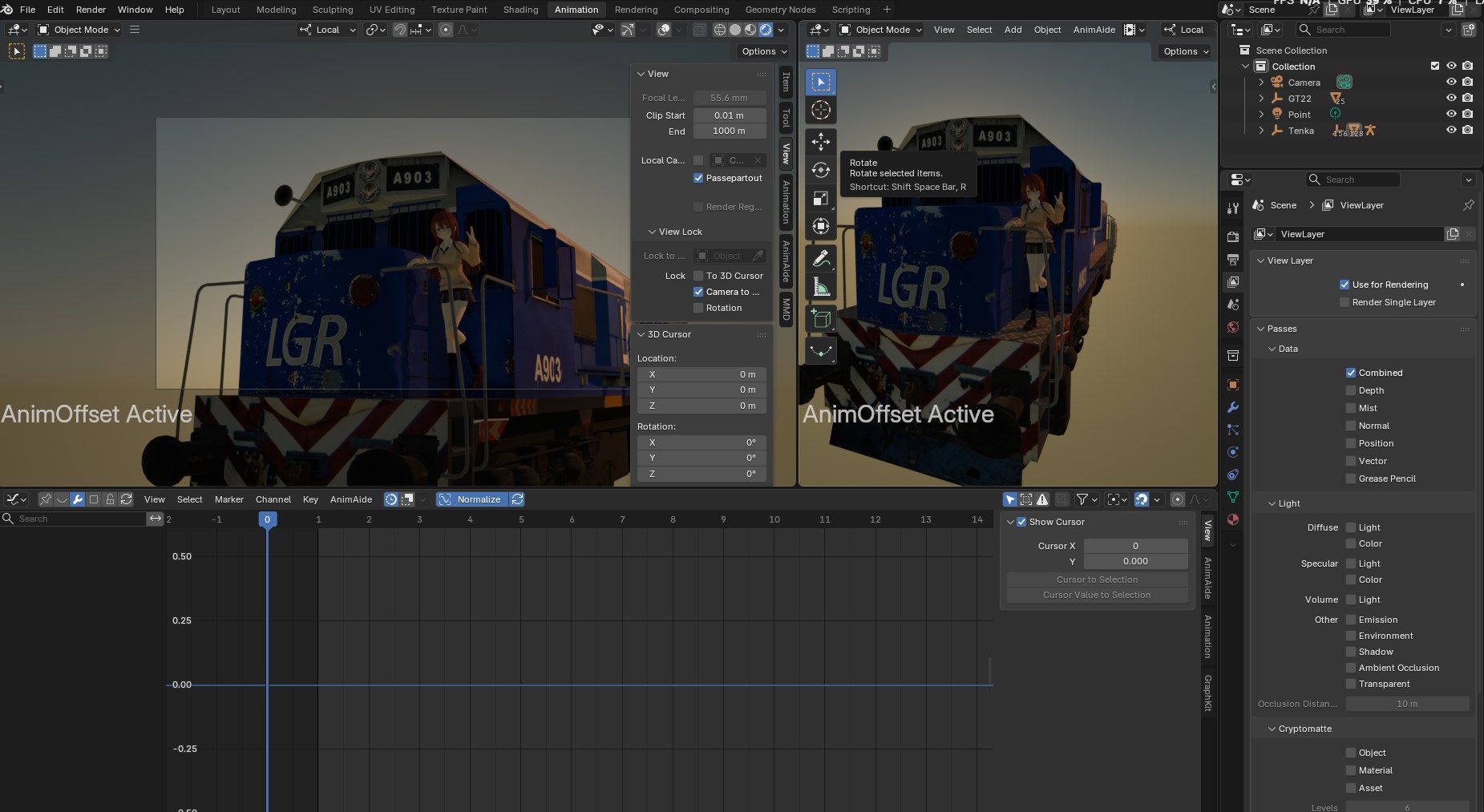Collapse the Cryptomatte subpanel
Image resolution: width=1484 pixels, height=812 pixels.
(1272, 729)
